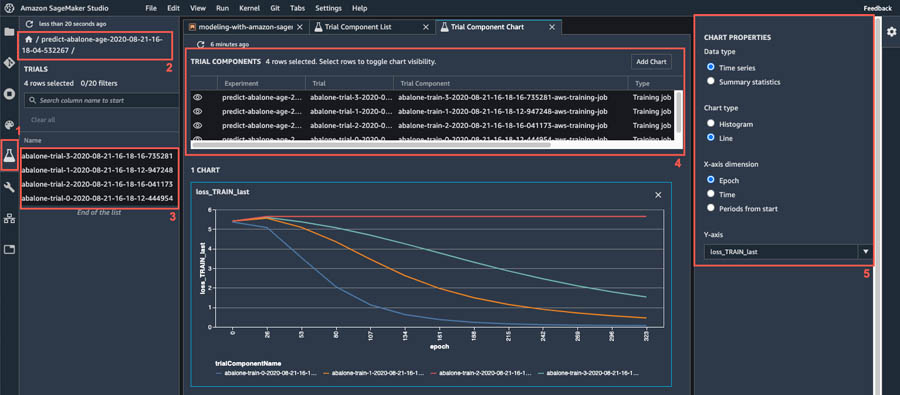Open the Edit menu
Image resolution: width=900 pixels, height=395 pixels.
tap(173, 9)
